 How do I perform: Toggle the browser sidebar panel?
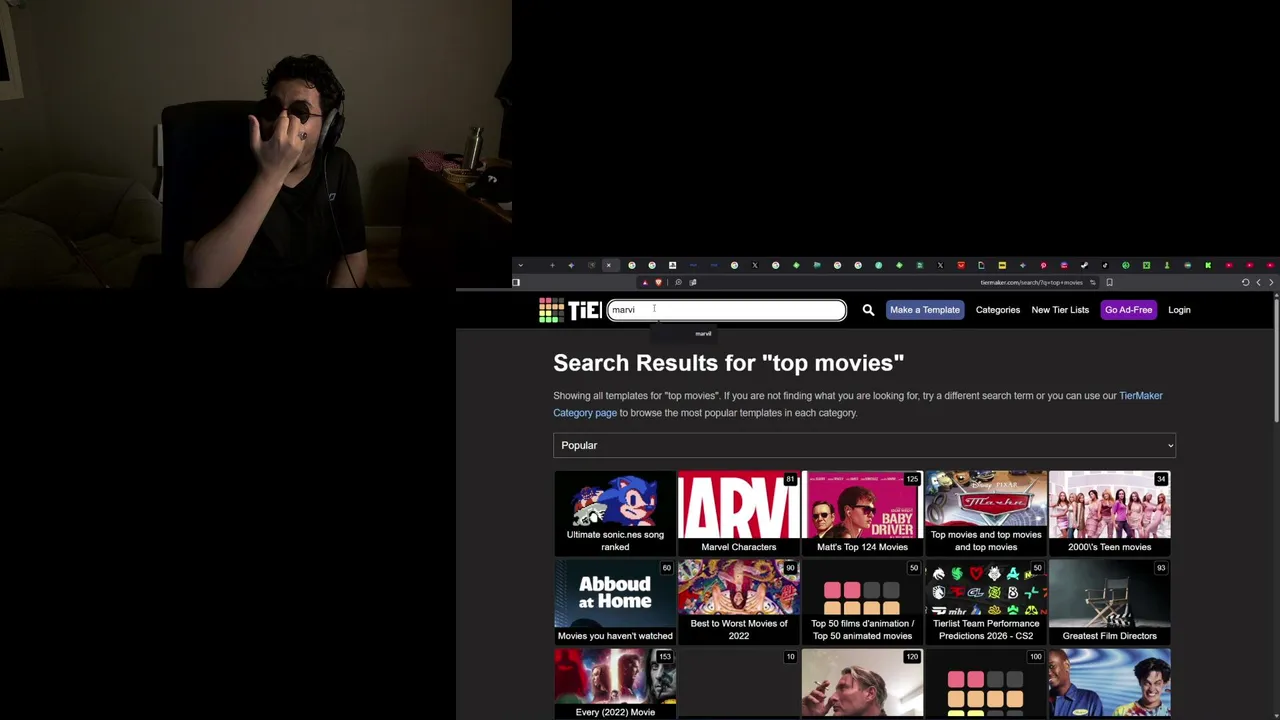516,282
